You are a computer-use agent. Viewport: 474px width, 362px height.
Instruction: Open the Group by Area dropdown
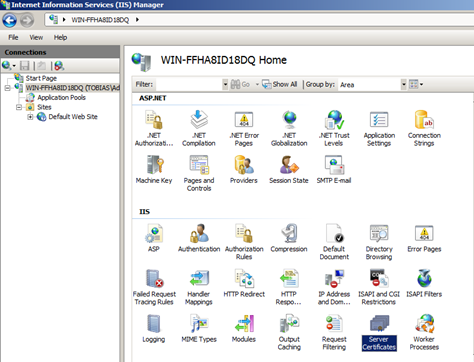[x=403, y=84]
